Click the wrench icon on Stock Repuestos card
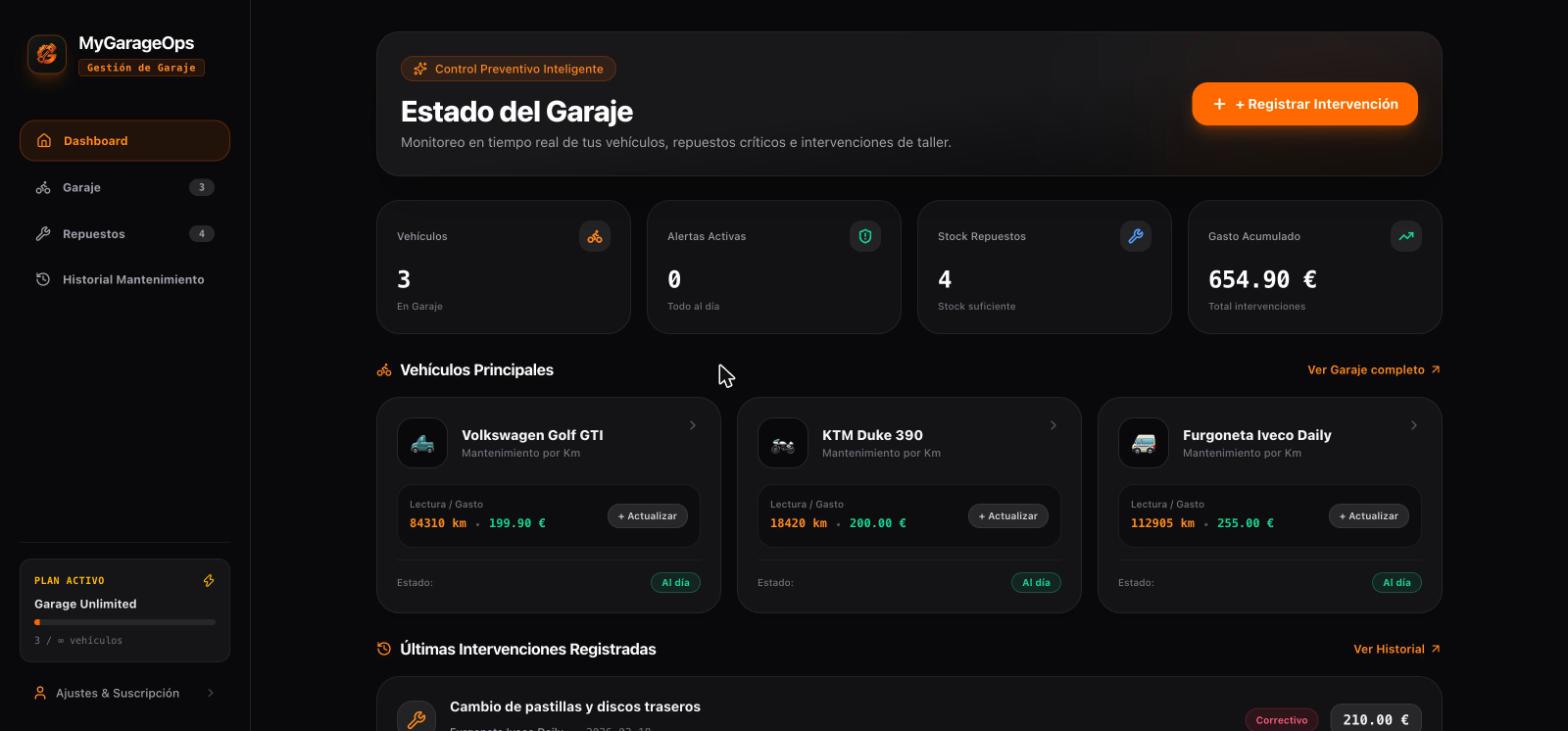Screen dimensions: 1568x731 pos(1136,236)
